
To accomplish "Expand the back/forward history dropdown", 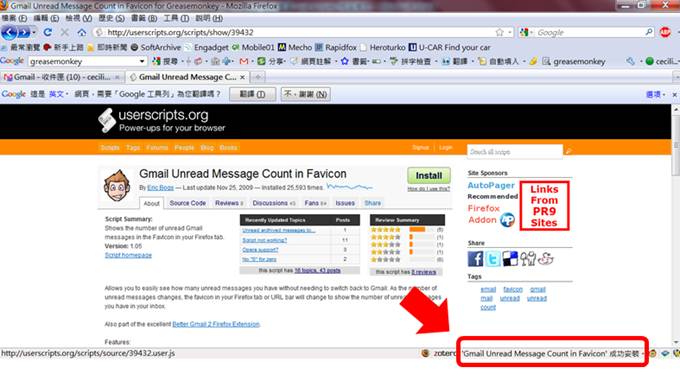I will point(34,33).
